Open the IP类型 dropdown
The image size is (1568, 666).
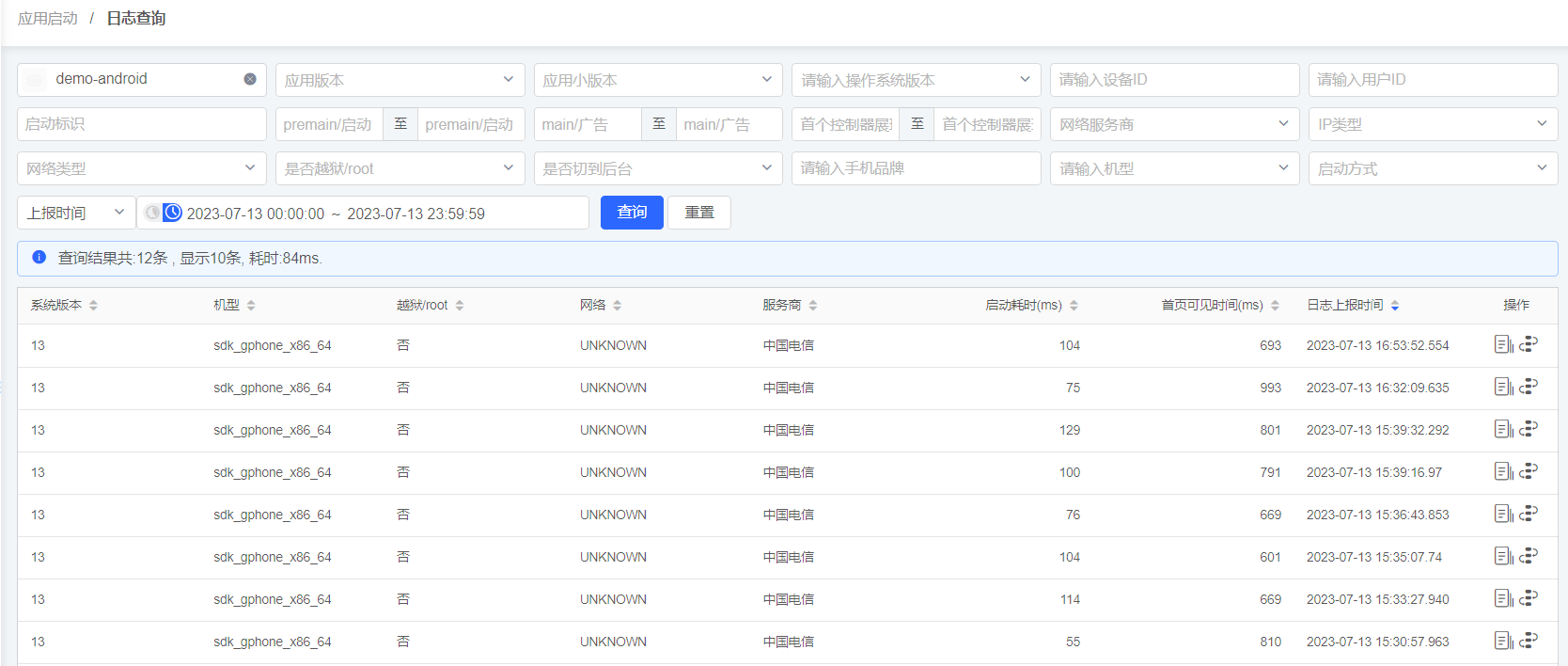(x=1434, y=124)
